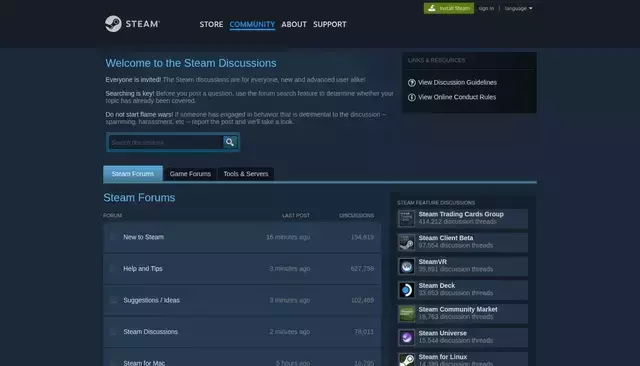
Task: Open the Steam Universe avatar icon
Action: click(x=406, y=337)
